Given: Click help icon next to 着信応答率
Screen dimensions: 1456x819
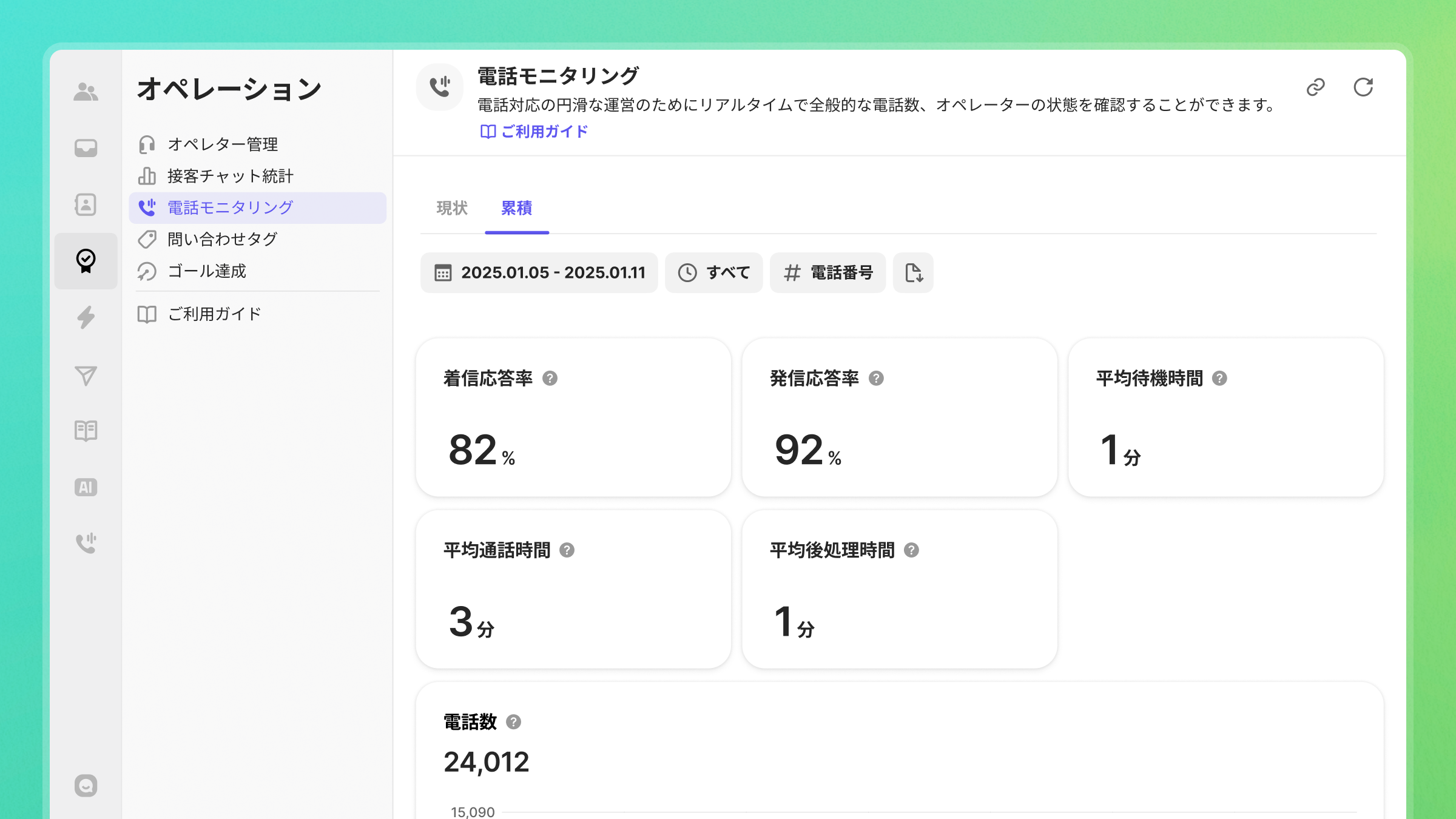Looking at the screenshot, I should (550, 379).
